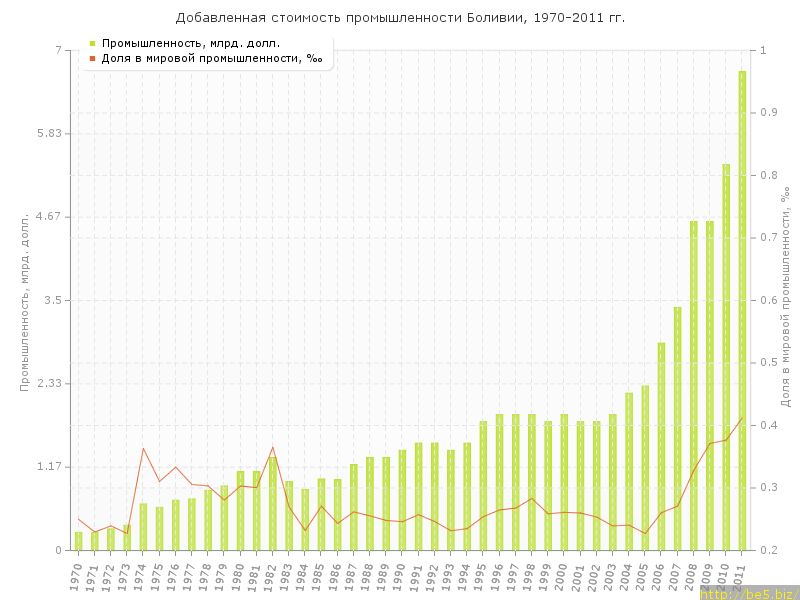This screenshot has height=600, width=800.
Task: Click the right vertical axis title 'Доля в мировой промышленности'
Action: (x=786, y=297)
